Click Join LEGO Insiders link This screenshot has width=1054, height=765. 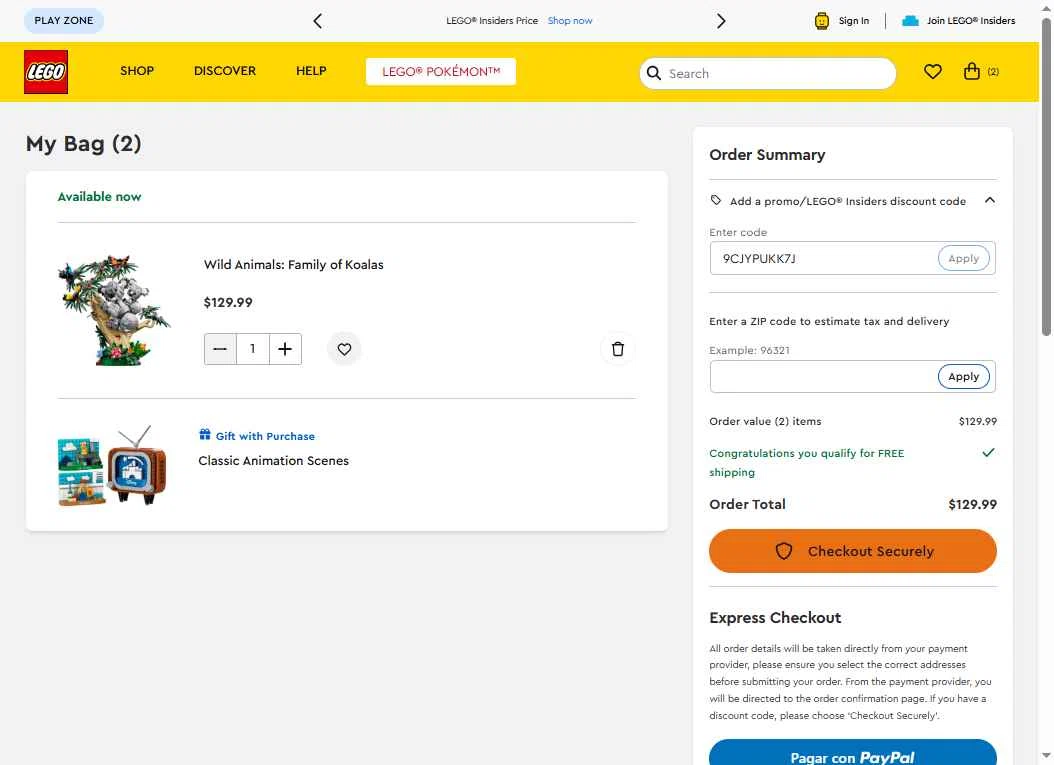tap(971, 21)
